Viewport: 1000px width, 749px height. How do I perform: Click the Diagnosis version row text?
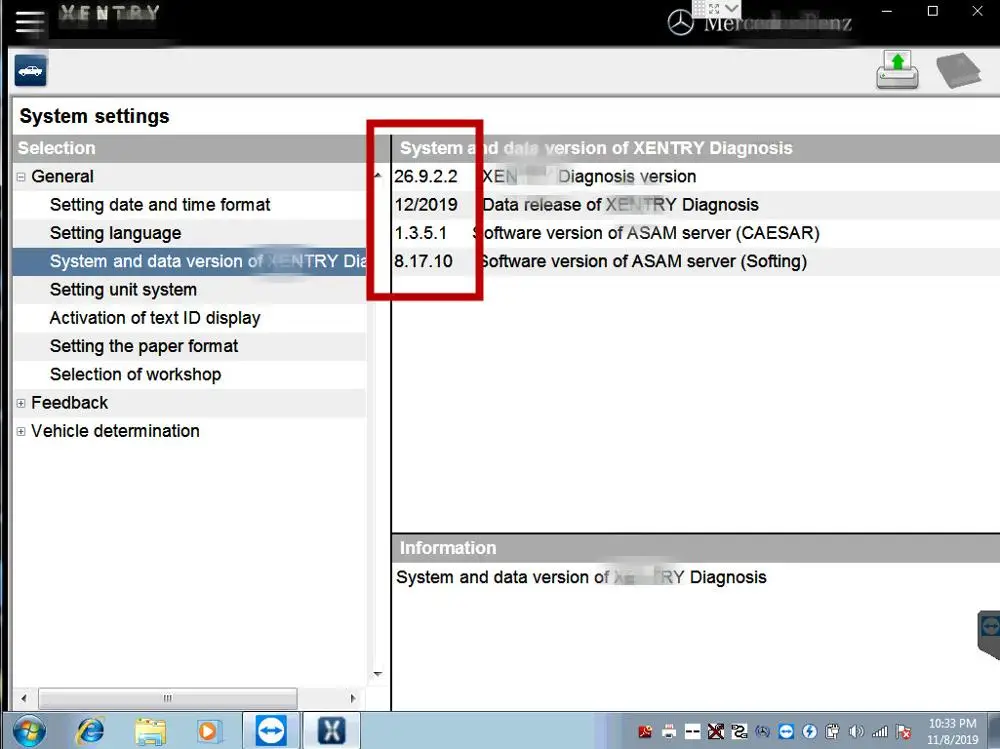(x=589, y=177)
